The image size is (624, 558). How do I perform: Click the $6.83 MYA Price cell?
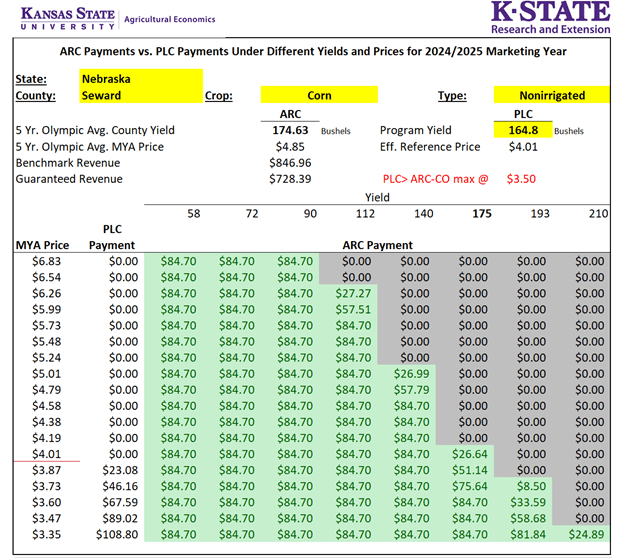pos(40,260)
